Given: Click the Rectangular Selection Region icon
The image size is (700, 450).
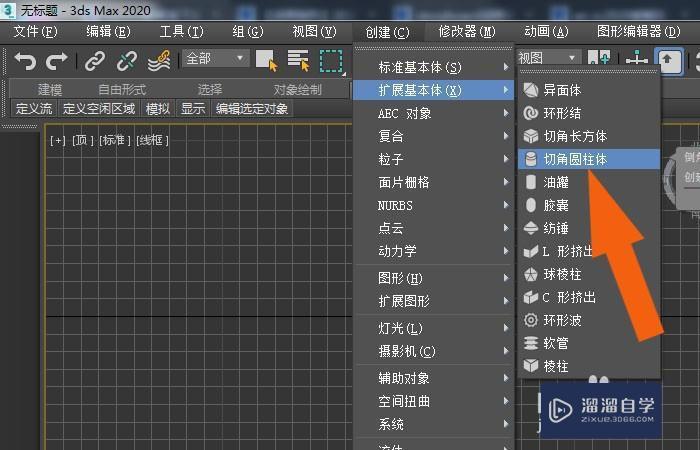Looking at the screenshot, I should pos(331,61).
